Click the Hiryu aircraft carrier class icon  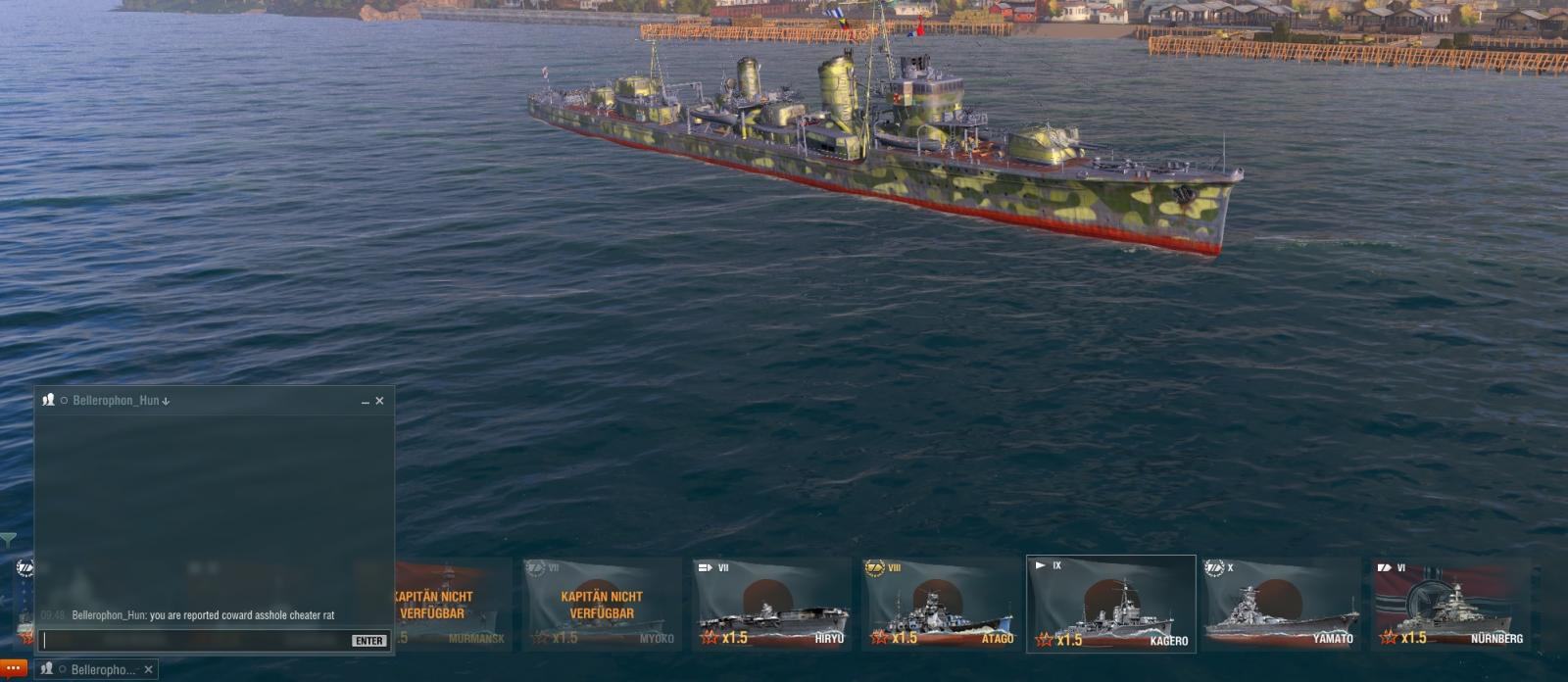(705, 567)
